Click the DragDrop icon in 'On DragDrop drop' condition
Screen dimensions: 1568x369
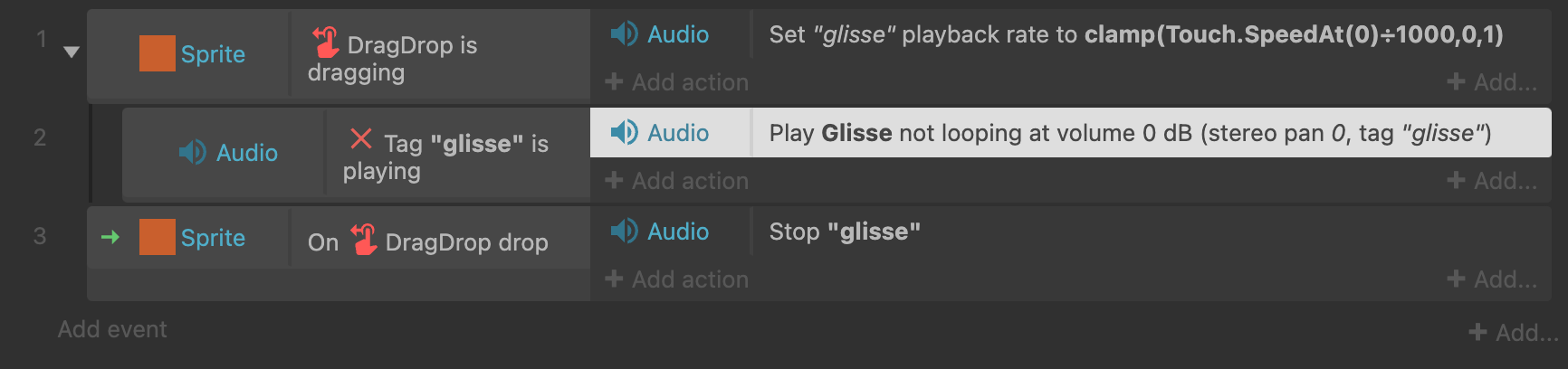click(364, 240)
